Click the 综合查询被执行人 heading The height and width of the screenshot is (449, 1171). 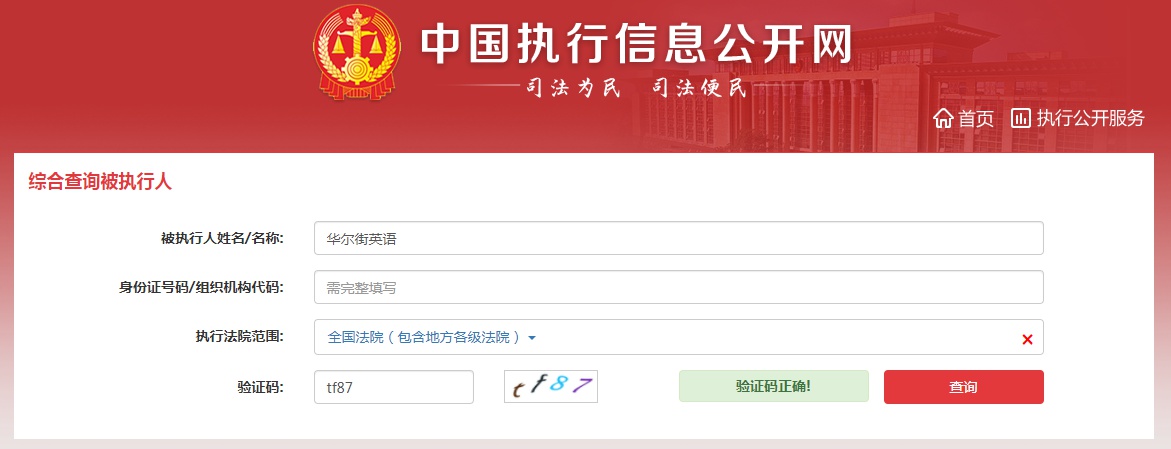click(100, 182)
